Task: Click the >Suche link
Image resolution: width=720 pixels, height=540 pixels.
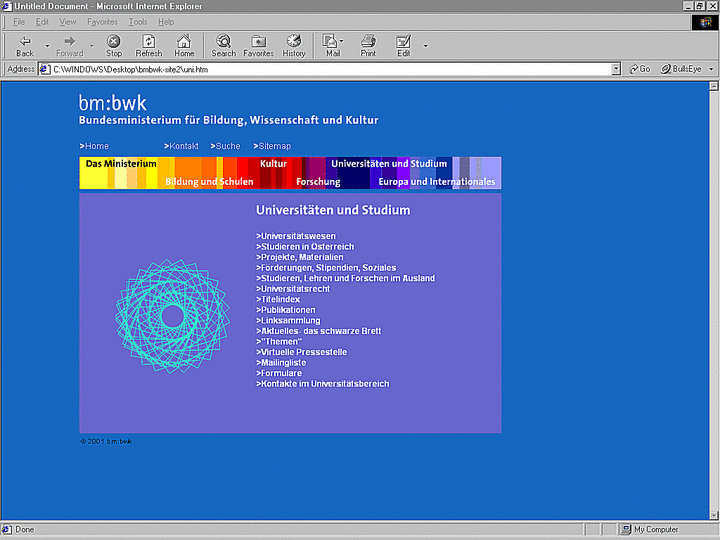Action: (225, 146)
